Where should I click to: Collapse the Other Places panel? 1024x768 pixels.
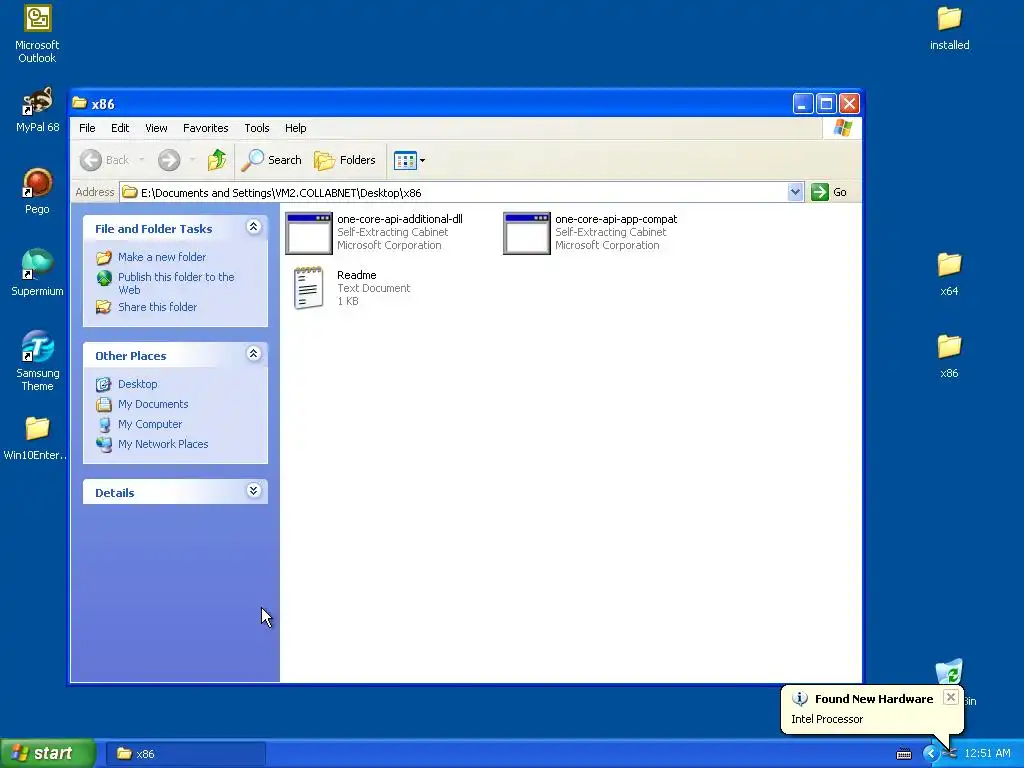(x=253, y=353)
